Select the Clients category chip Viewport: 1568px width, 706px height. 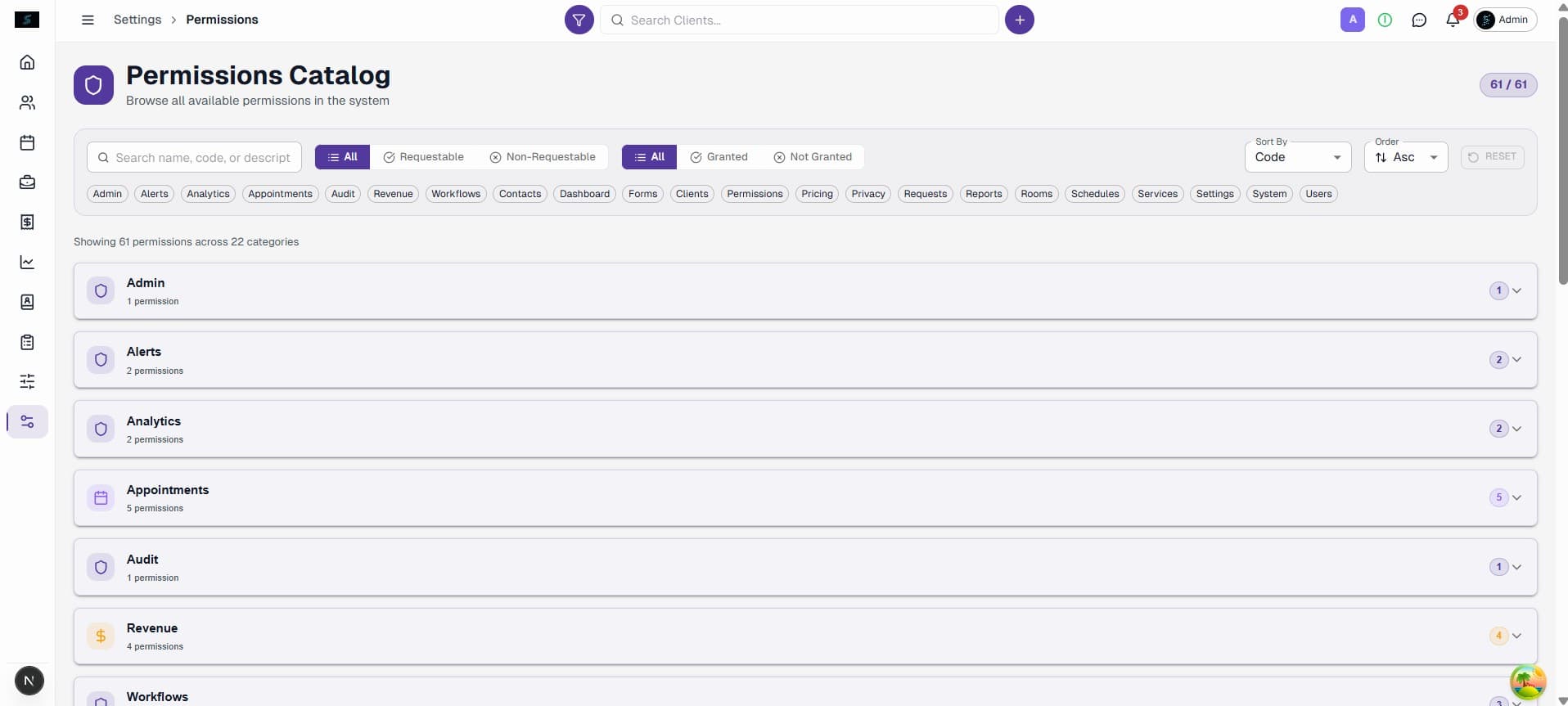tap(692, 194)
